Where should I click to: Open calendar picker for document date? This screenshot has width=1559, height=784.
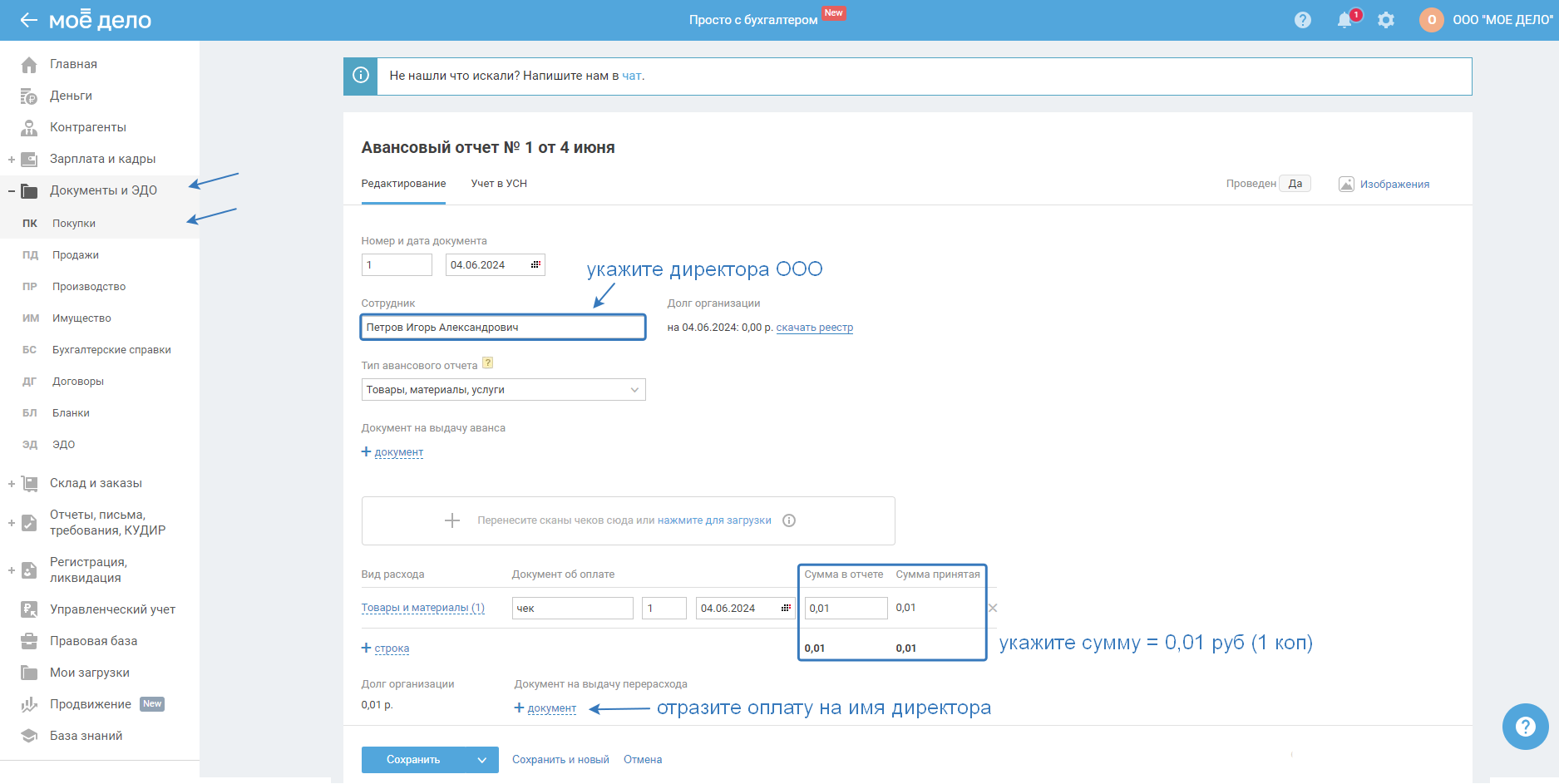click(535, 264)
